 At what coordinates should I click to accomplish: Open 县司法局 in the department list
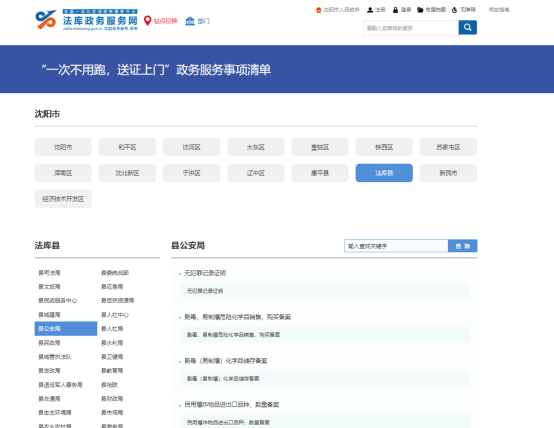[x=49, y=273]
